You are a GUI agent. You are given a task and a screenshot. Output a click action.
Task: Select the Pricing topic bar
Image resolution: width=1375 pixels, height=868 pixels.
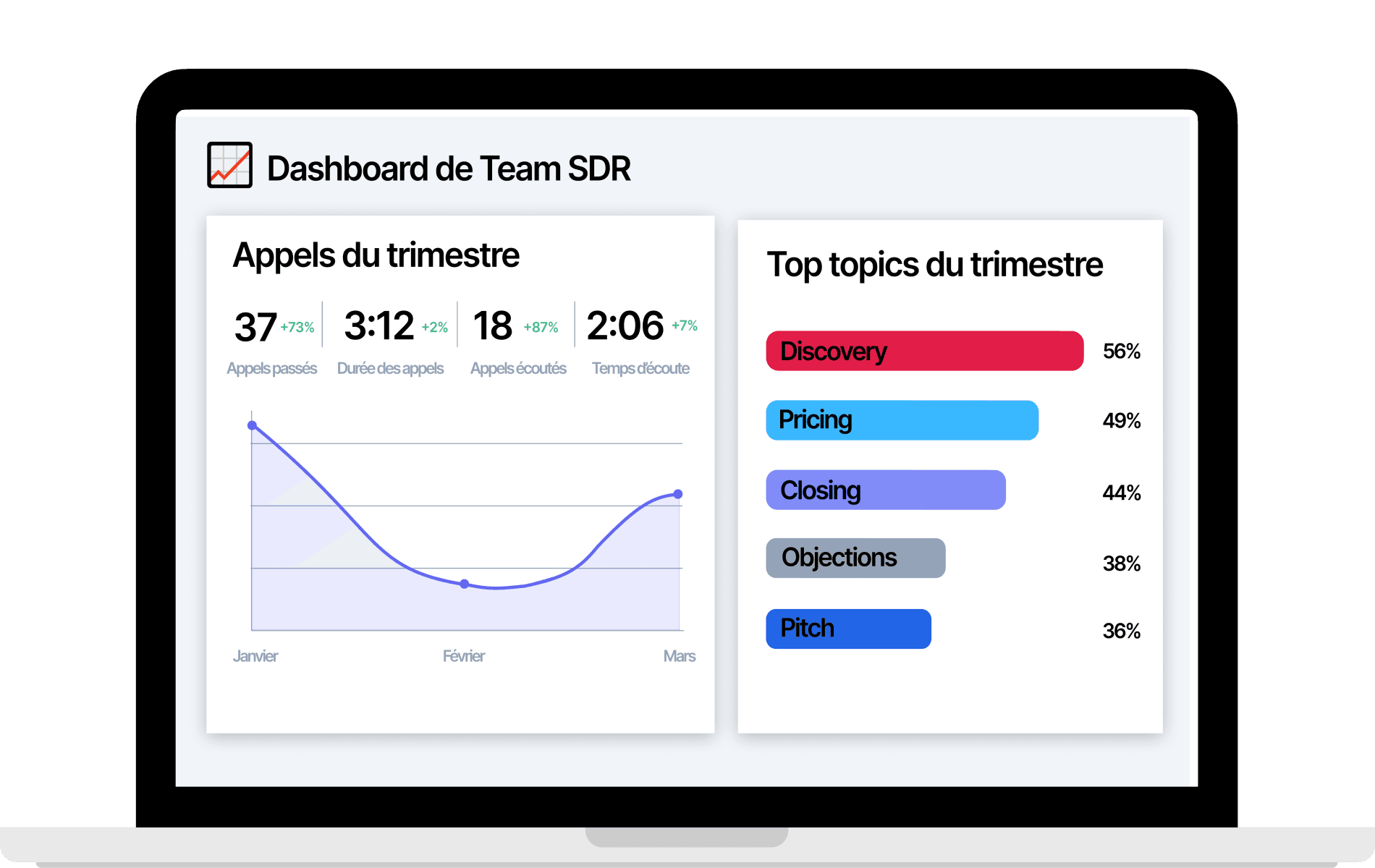coord(902,420)
